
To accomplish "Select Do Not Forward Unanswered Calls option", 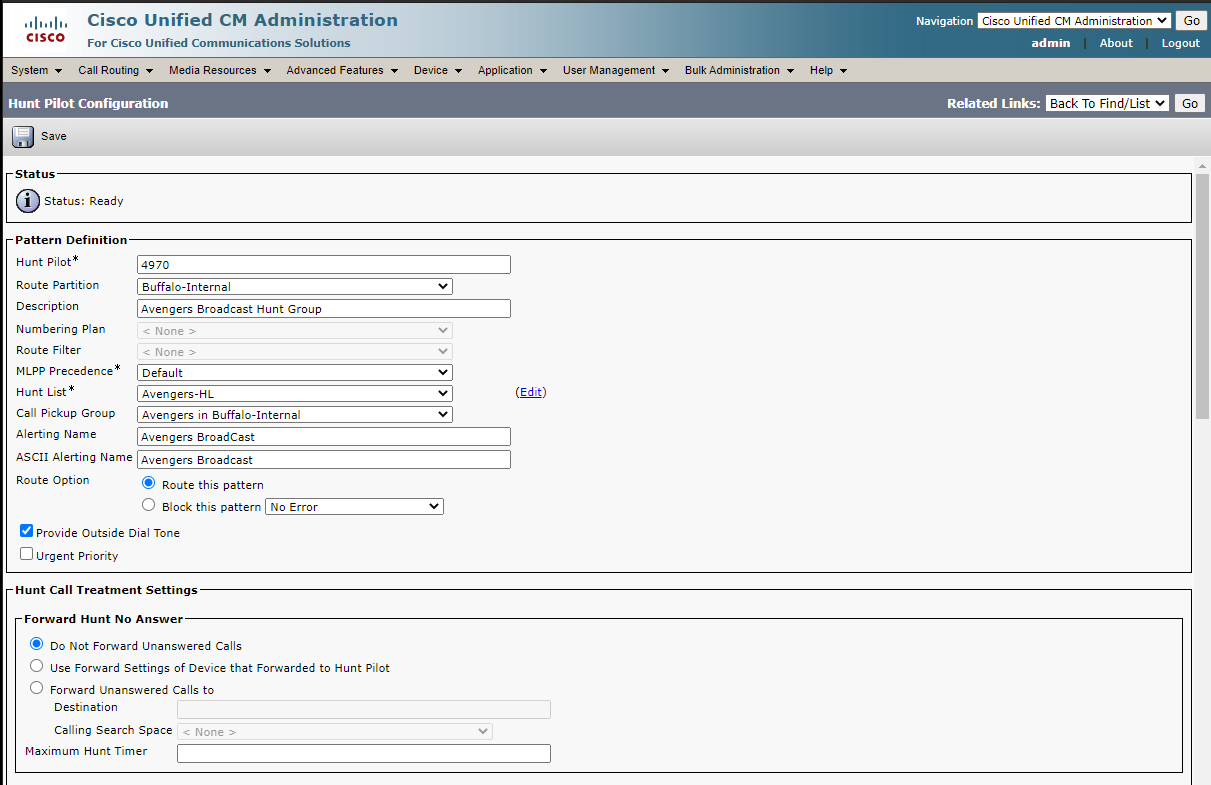I will (x=37, y=644).
